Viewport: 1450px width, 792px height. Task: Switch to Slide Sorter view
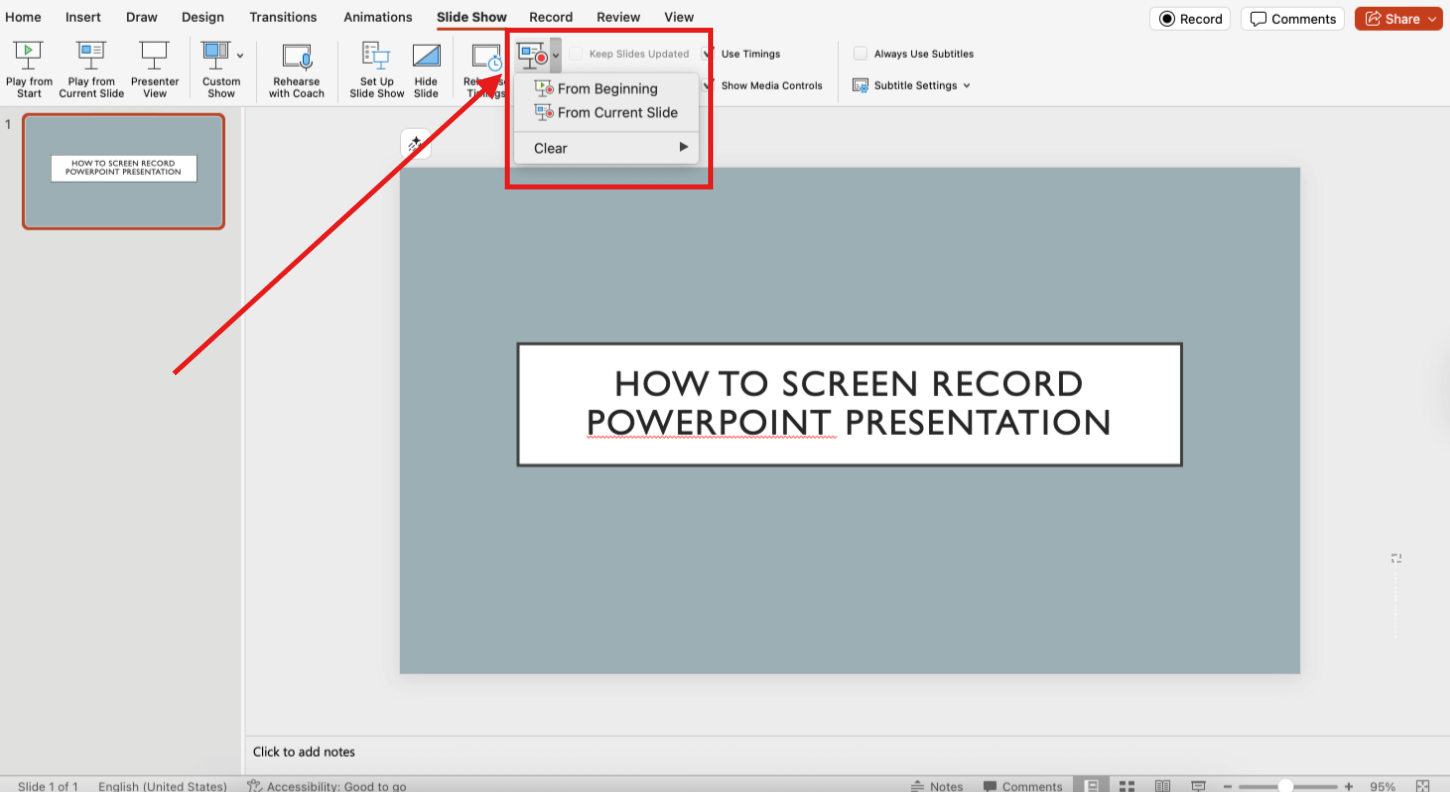pos(1127,785)
